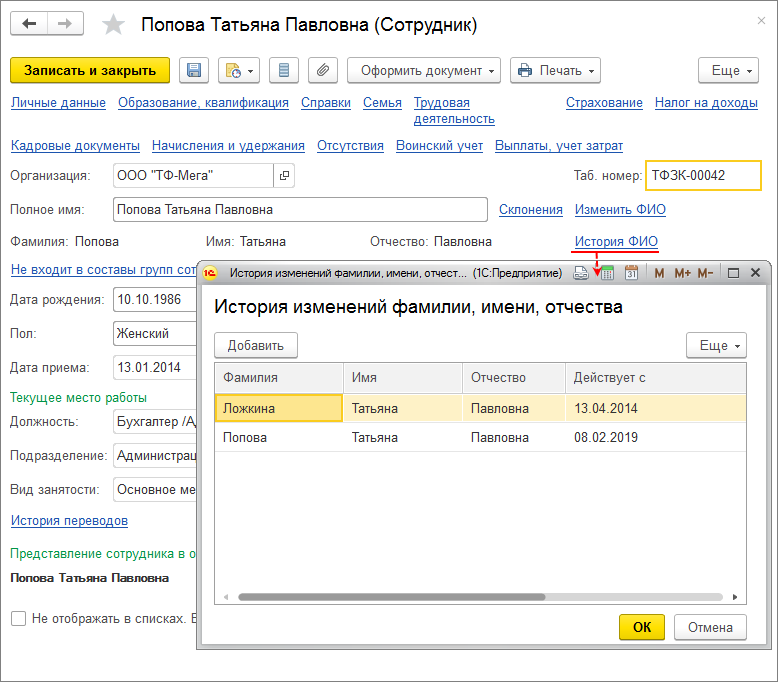The image size is (778, 682).
Task: Open the 'Налог на доходы' section
Action: [706, 103]
